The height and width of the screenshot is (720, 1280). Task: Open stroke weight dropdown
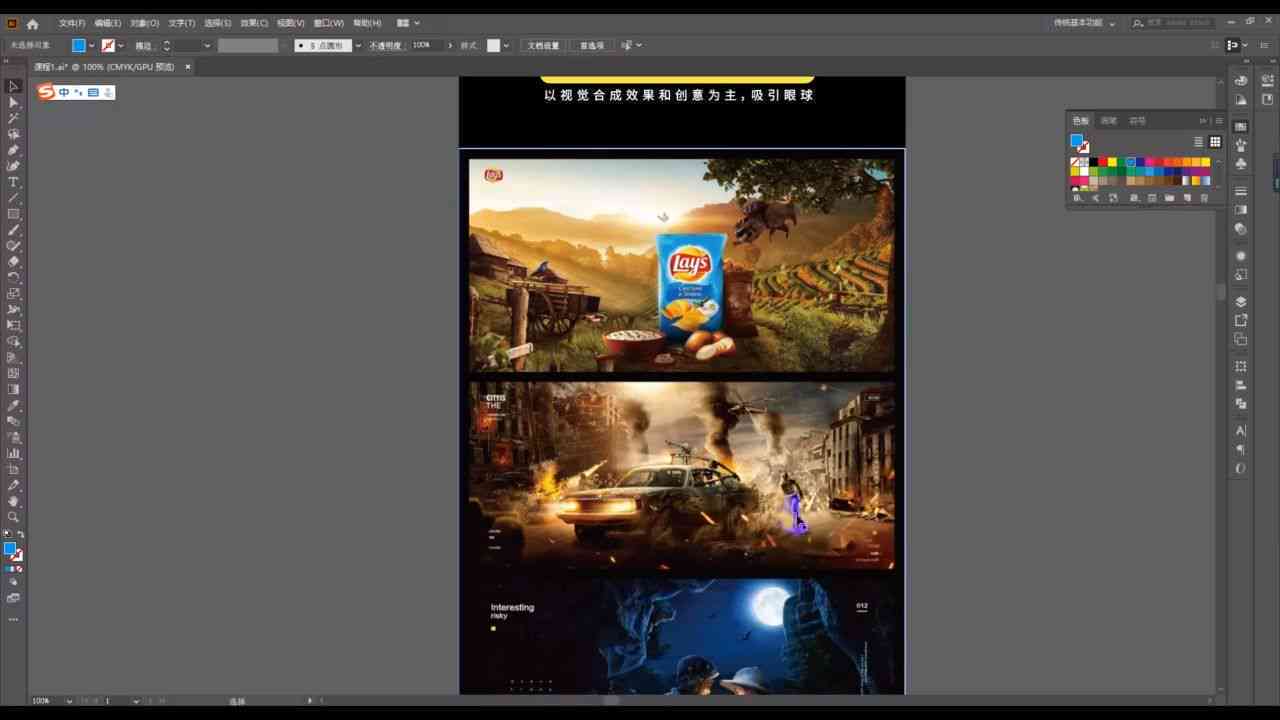207,45
